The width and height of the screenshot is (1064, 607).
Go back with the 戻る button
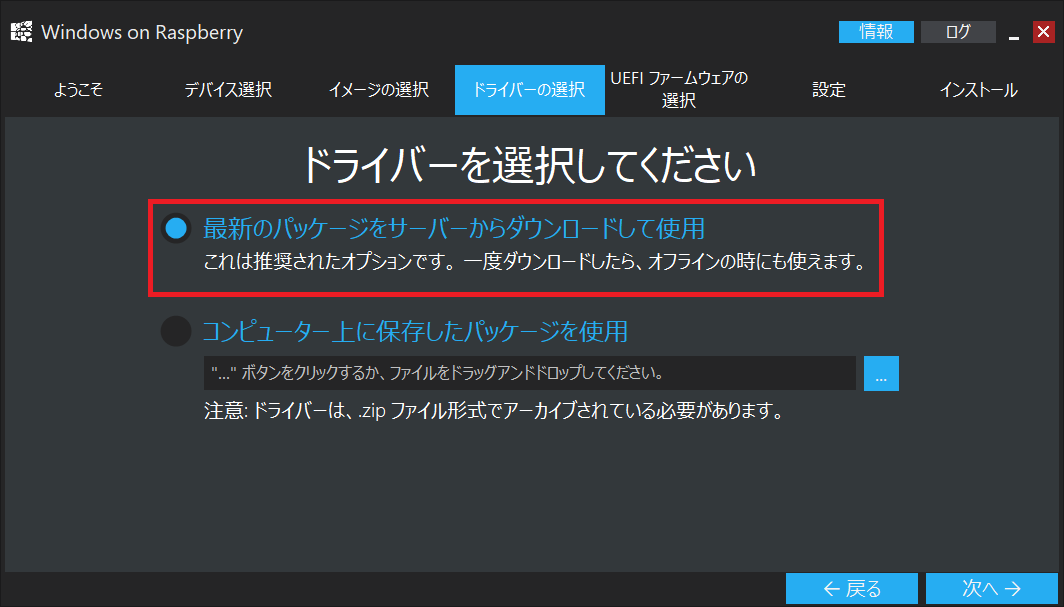[x=852, y=589]
